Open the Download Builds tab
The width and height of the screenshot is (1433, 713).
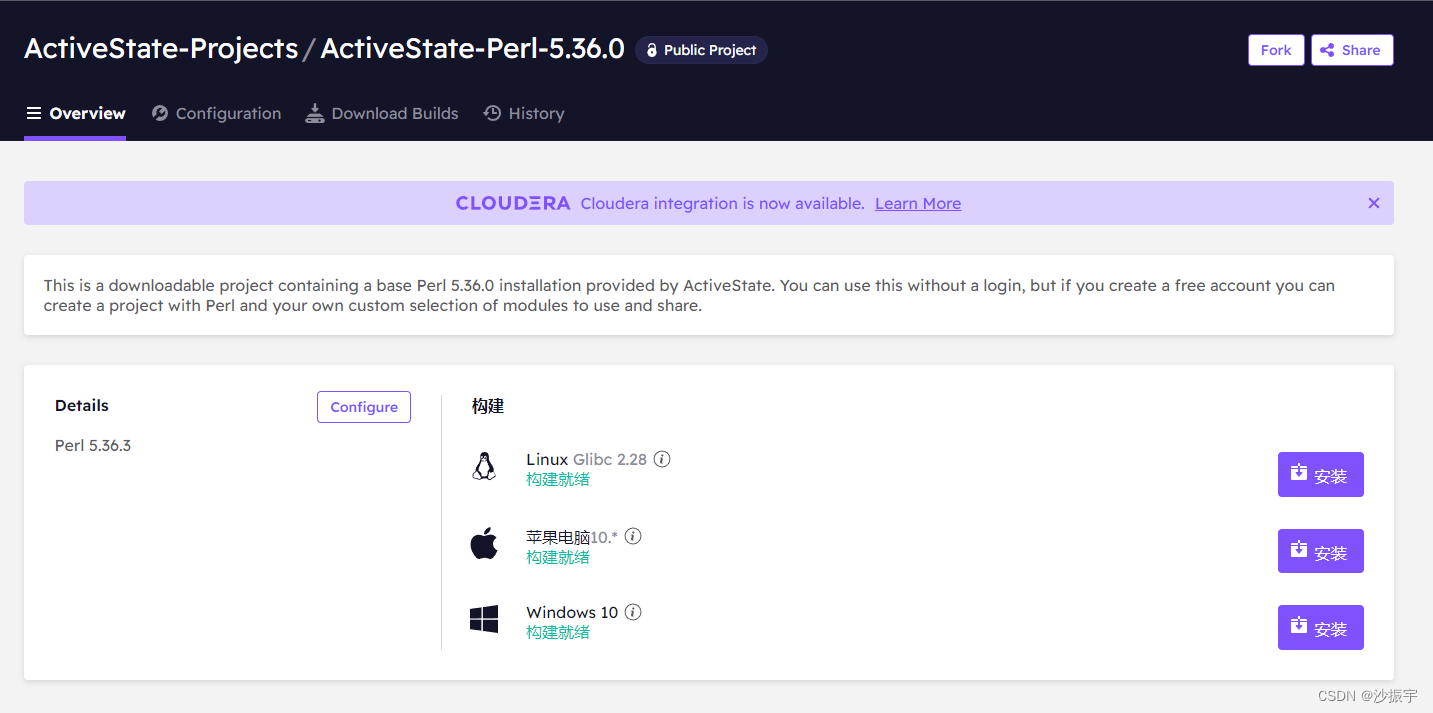[x=382, y=113]
